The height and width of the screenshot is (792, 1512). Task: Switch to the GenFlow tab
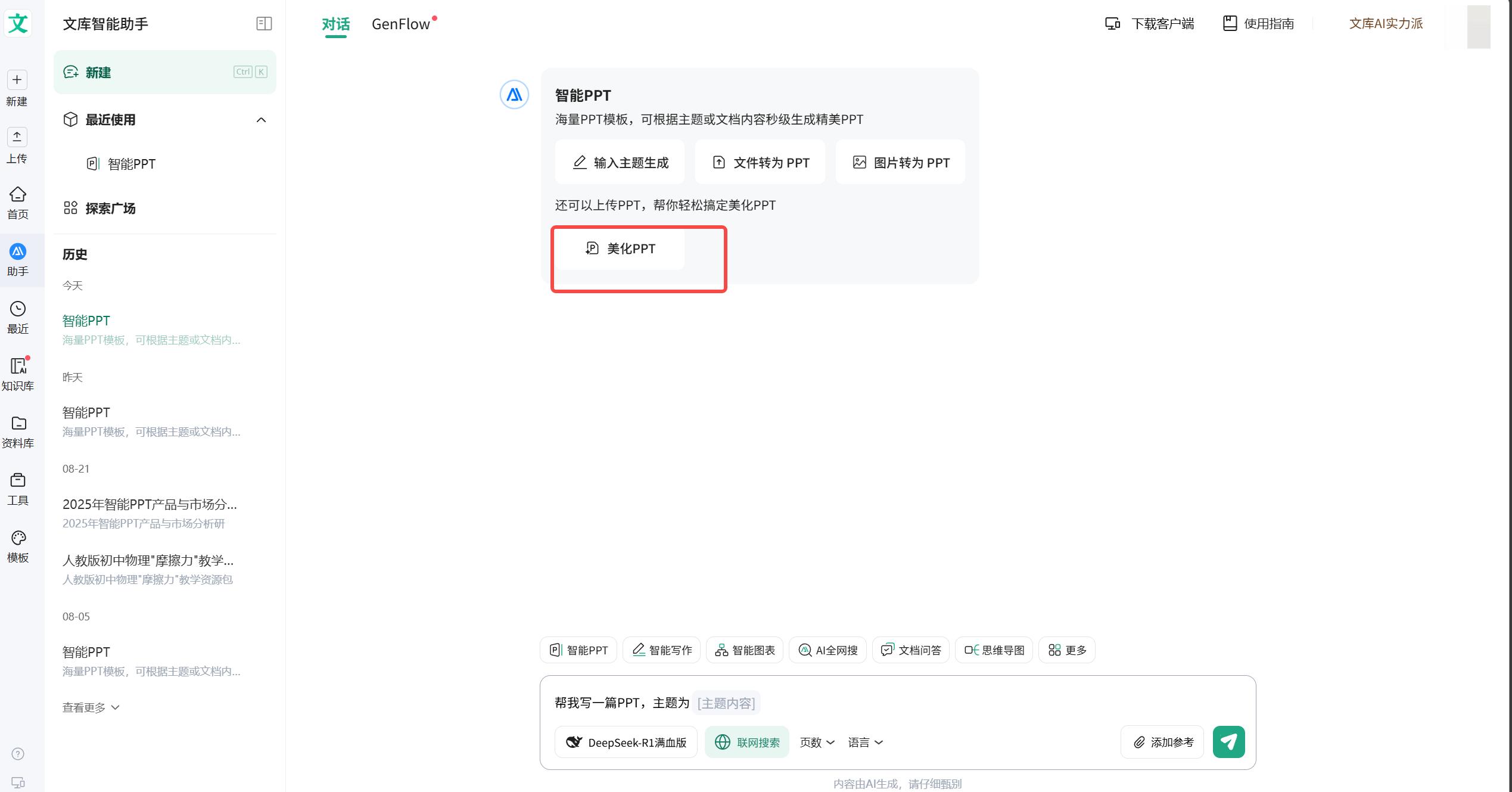(x=401, y=24)
